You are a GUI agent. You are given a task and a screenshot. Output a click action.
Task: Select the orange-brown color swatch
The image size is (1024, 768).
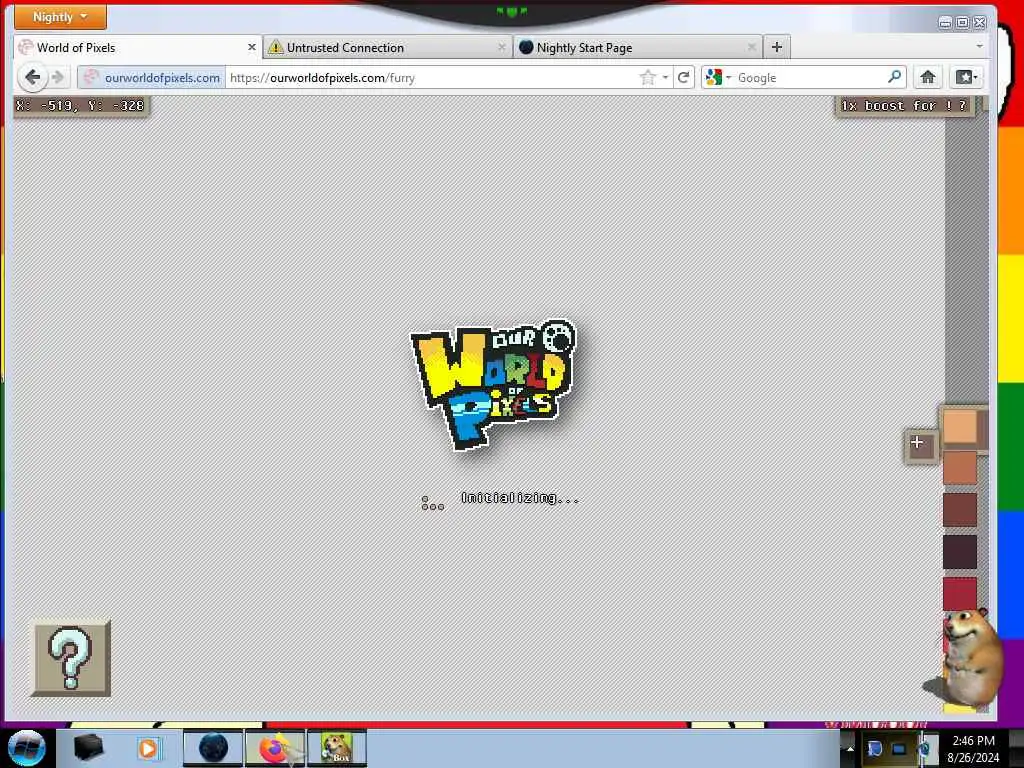pos(959,467)
